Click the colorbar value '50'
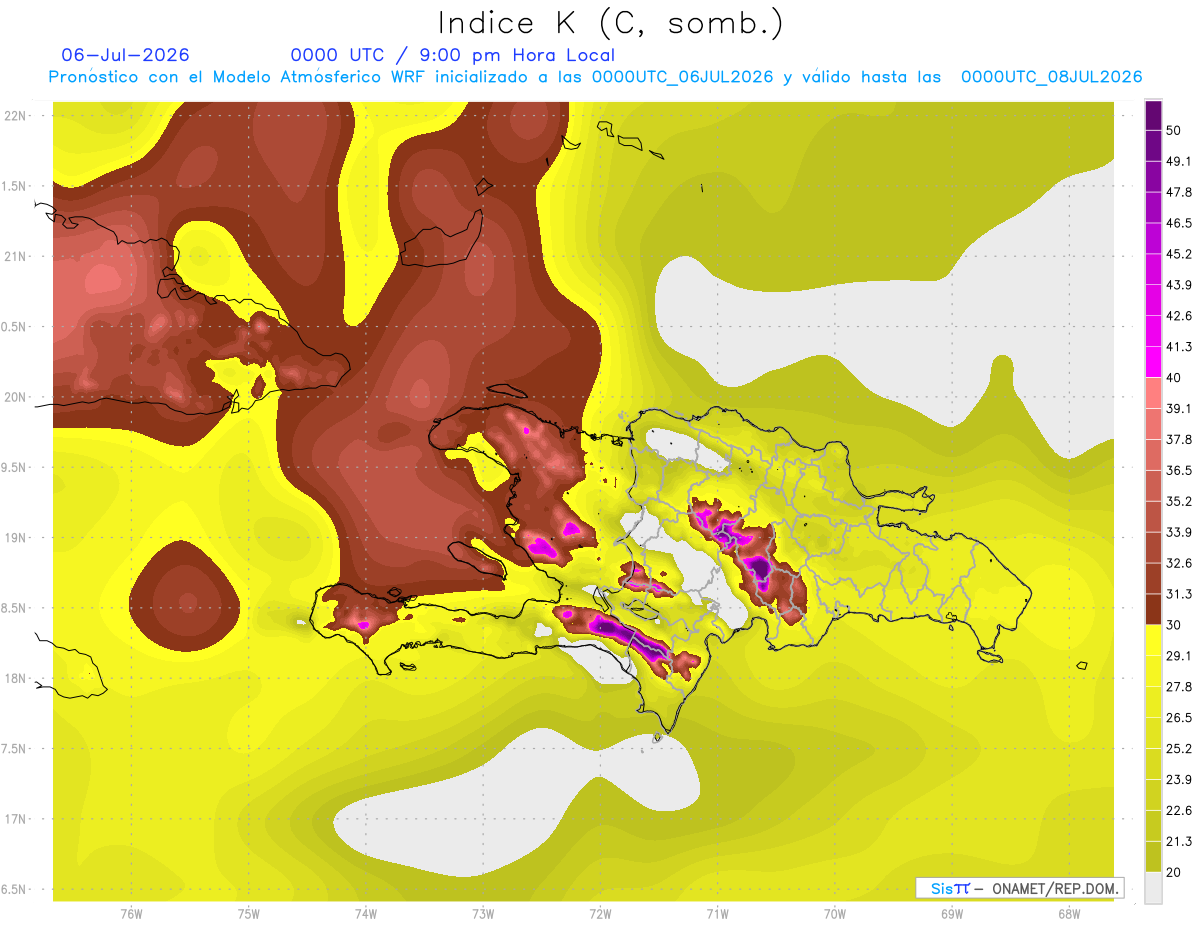This screenshot has width=1200, height=927. pyautogui.click(x=1174, y=130)
